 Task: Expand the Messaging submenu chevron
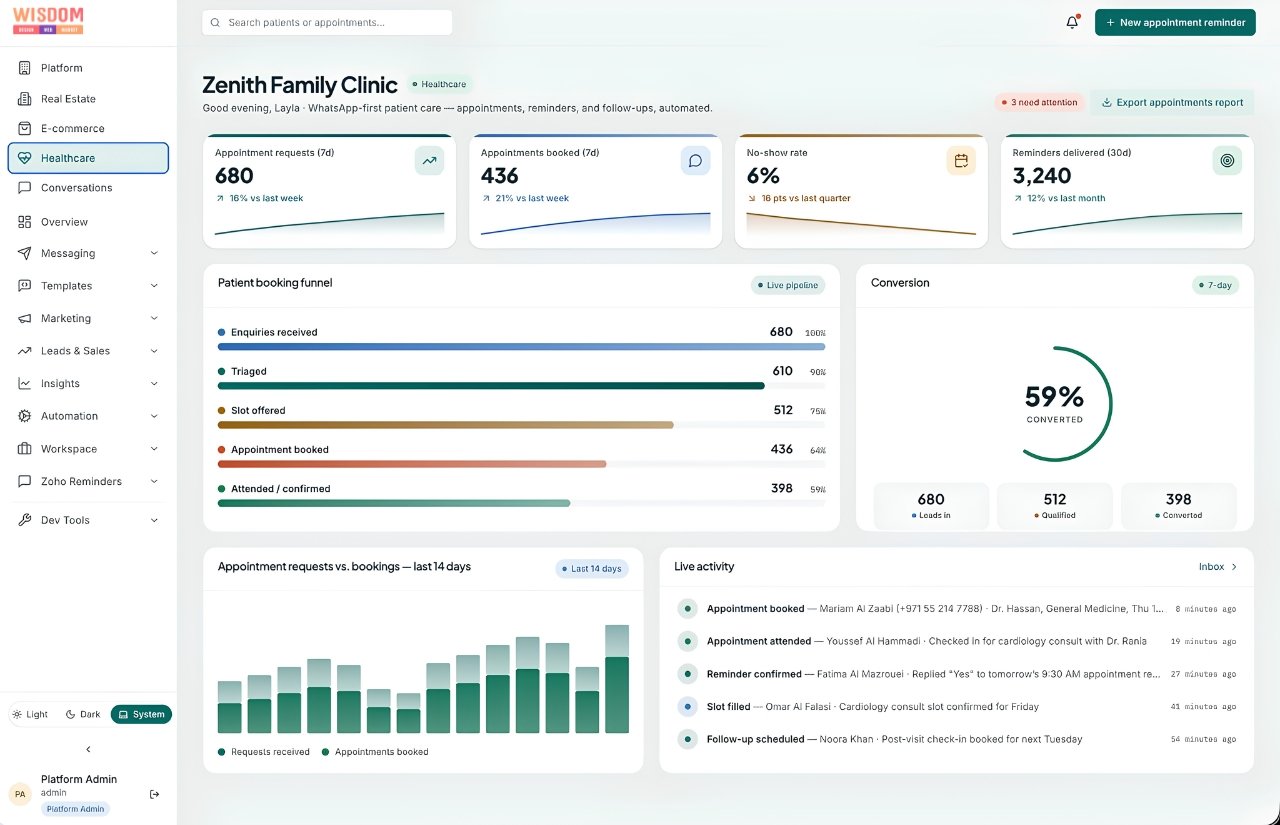coord(154,254)
